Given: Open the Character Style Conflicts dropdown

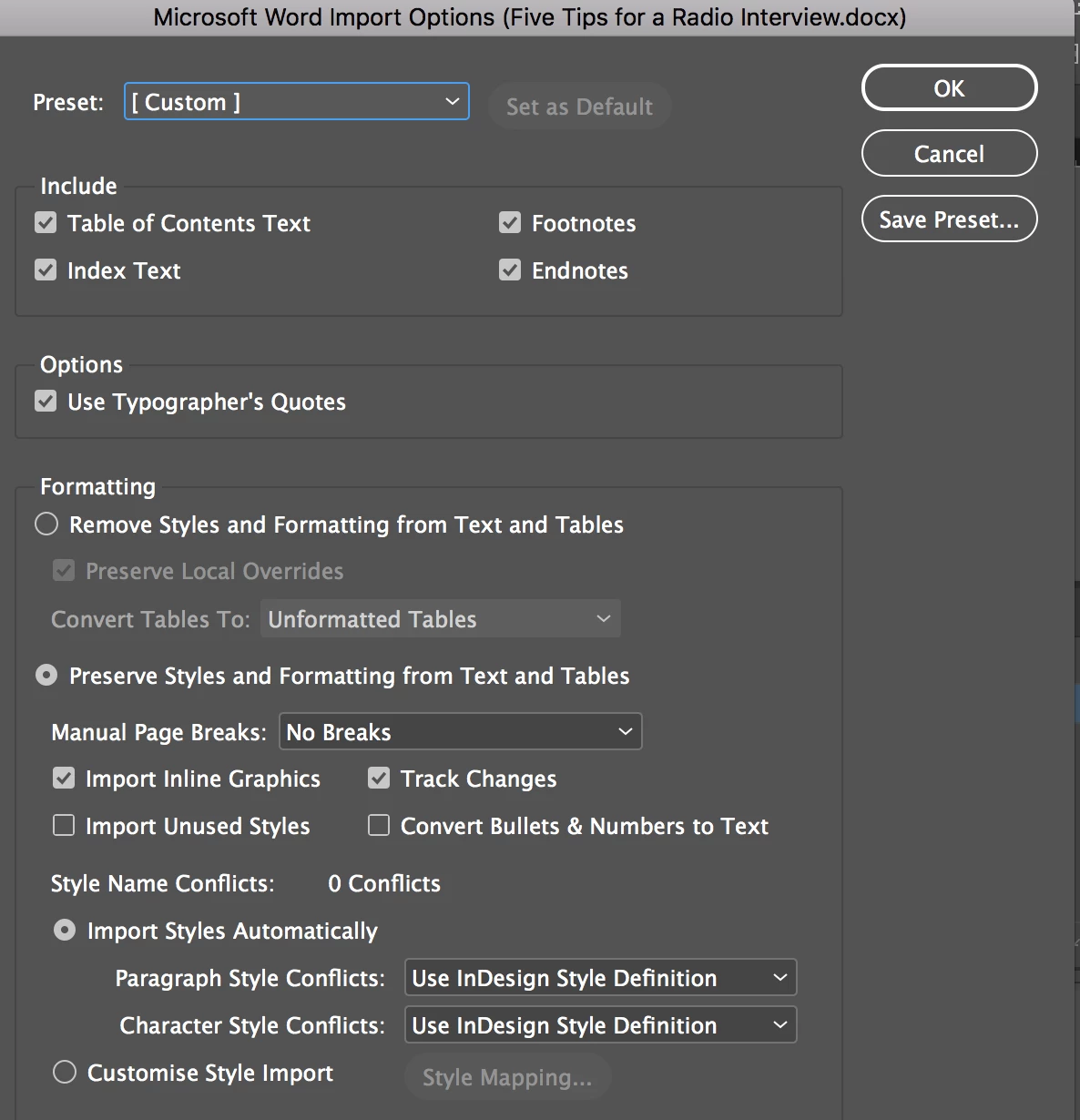Looking at the screenshot, I should (601, 1025).
